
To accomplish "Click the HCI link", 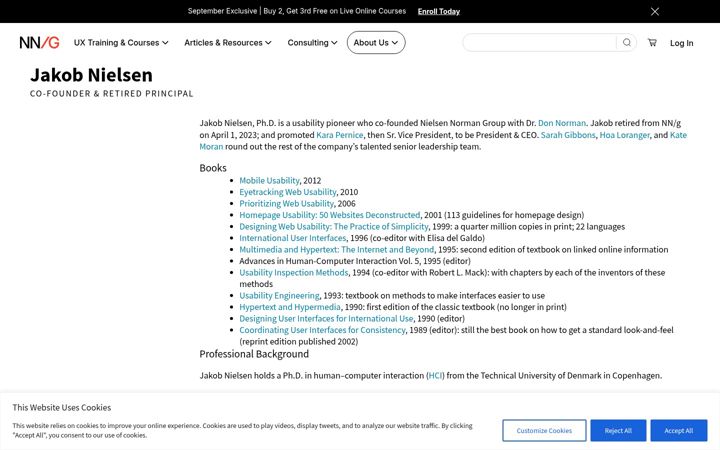I will [x=435, y=376].
